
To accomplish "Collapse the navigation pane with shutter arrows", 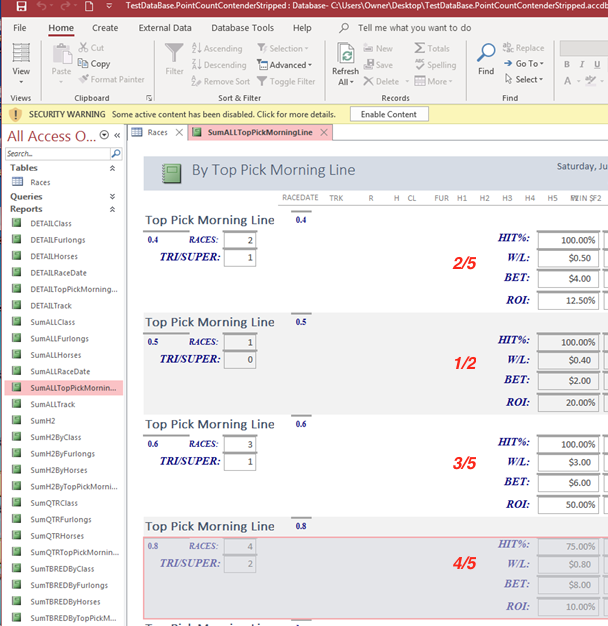I will point(117,135).
